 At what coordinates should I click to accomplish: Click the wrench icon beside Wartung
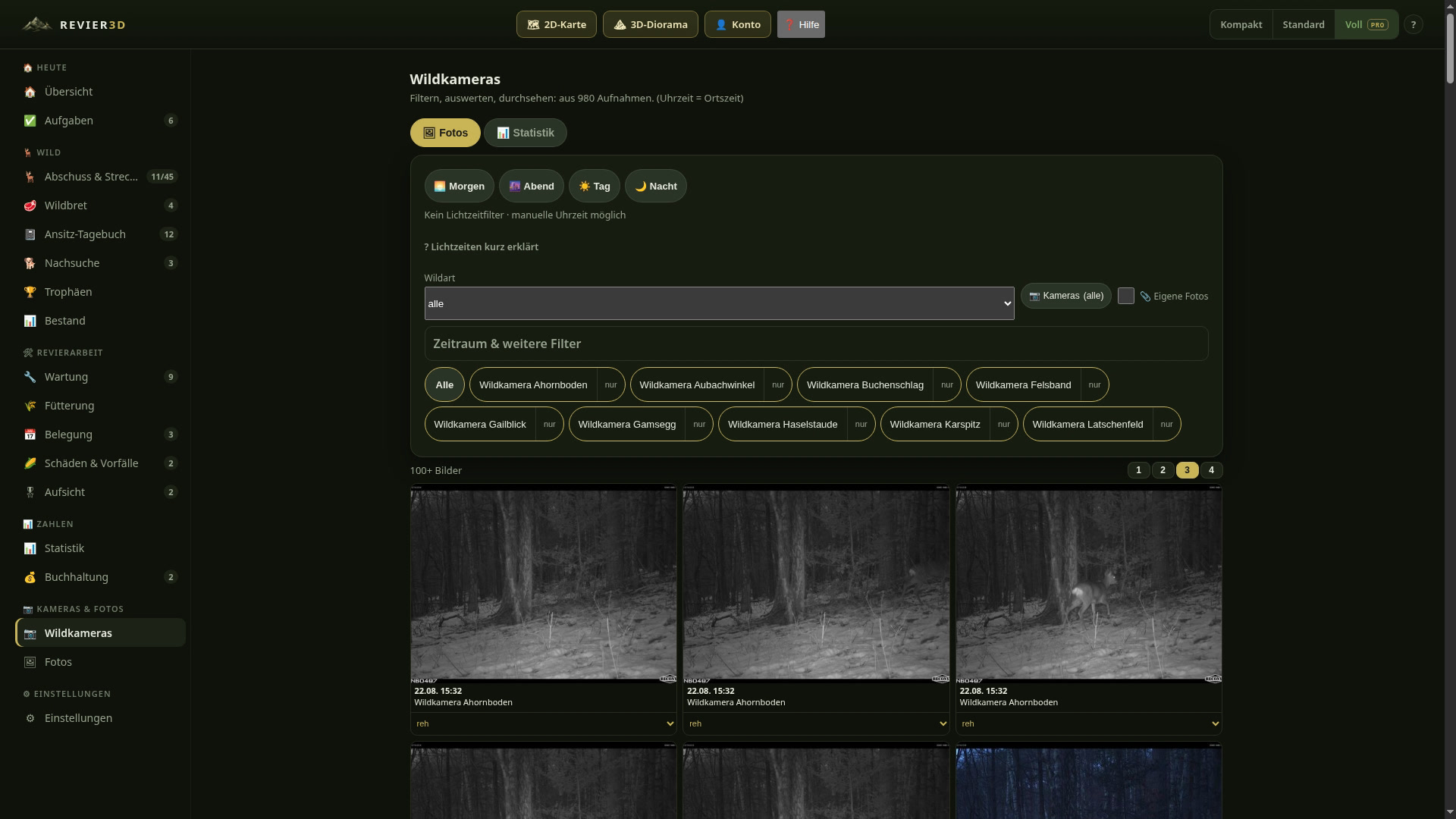tap(30, 377)
